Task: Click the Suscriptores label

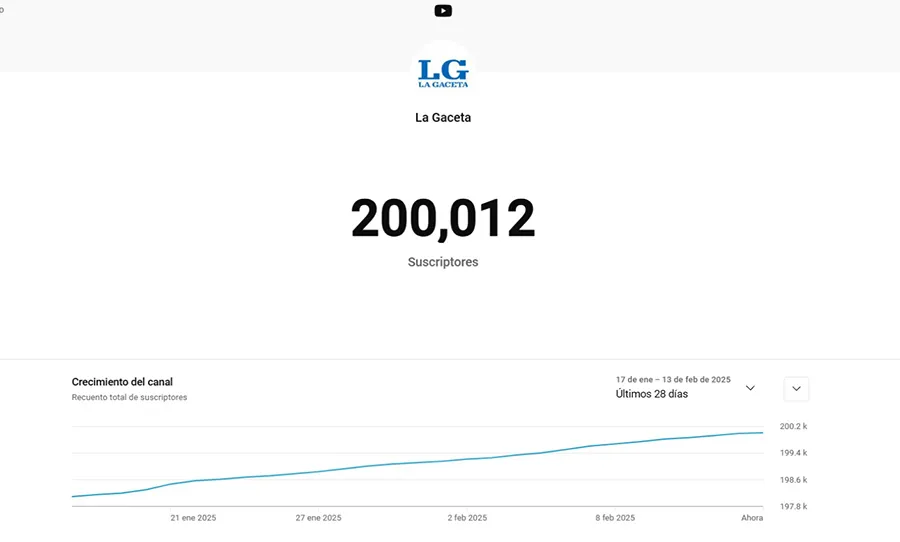Action: [443, 262]
